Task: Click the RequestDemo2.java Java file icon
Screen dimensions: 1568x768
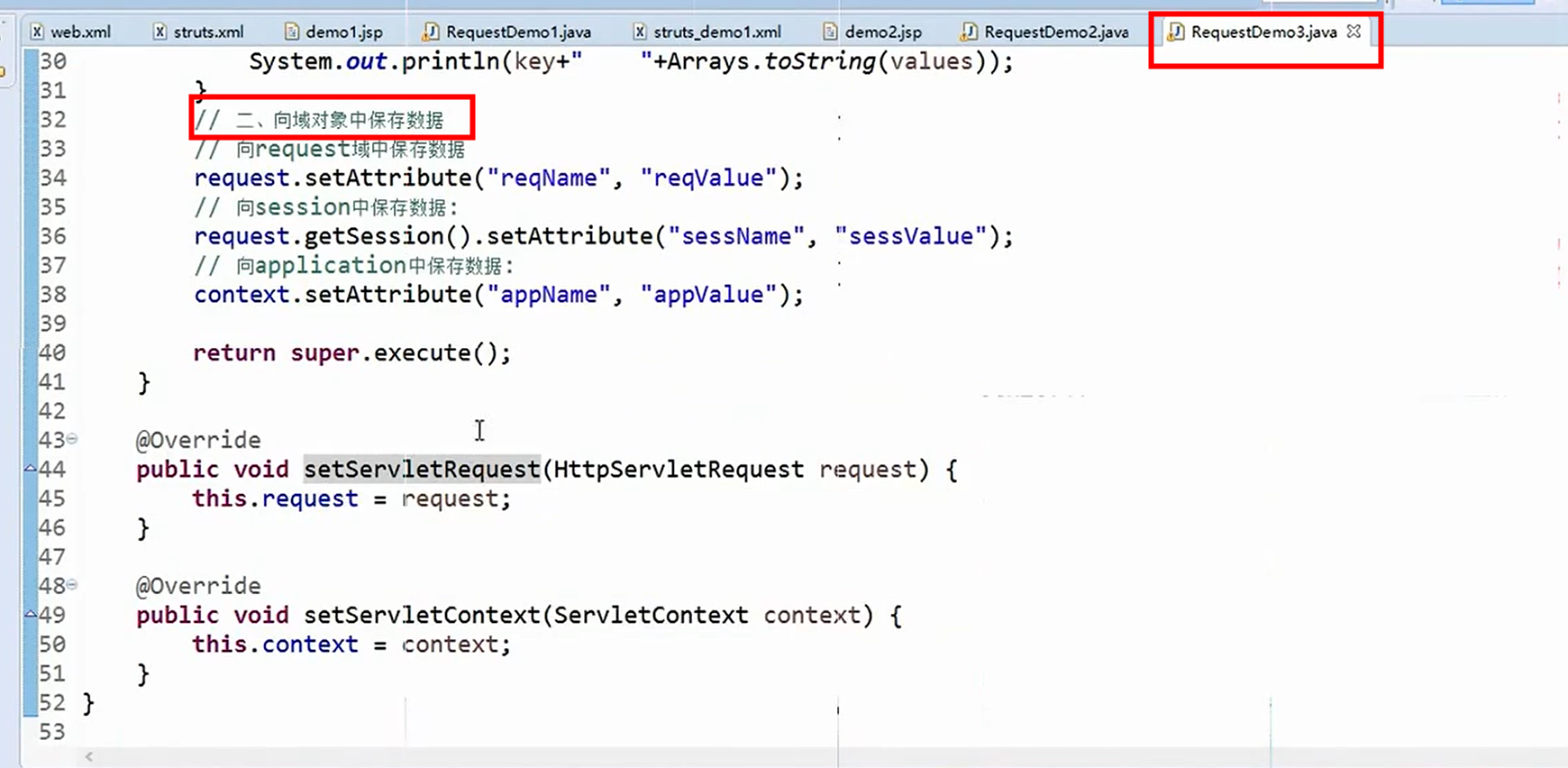Action: click(969, 32)
